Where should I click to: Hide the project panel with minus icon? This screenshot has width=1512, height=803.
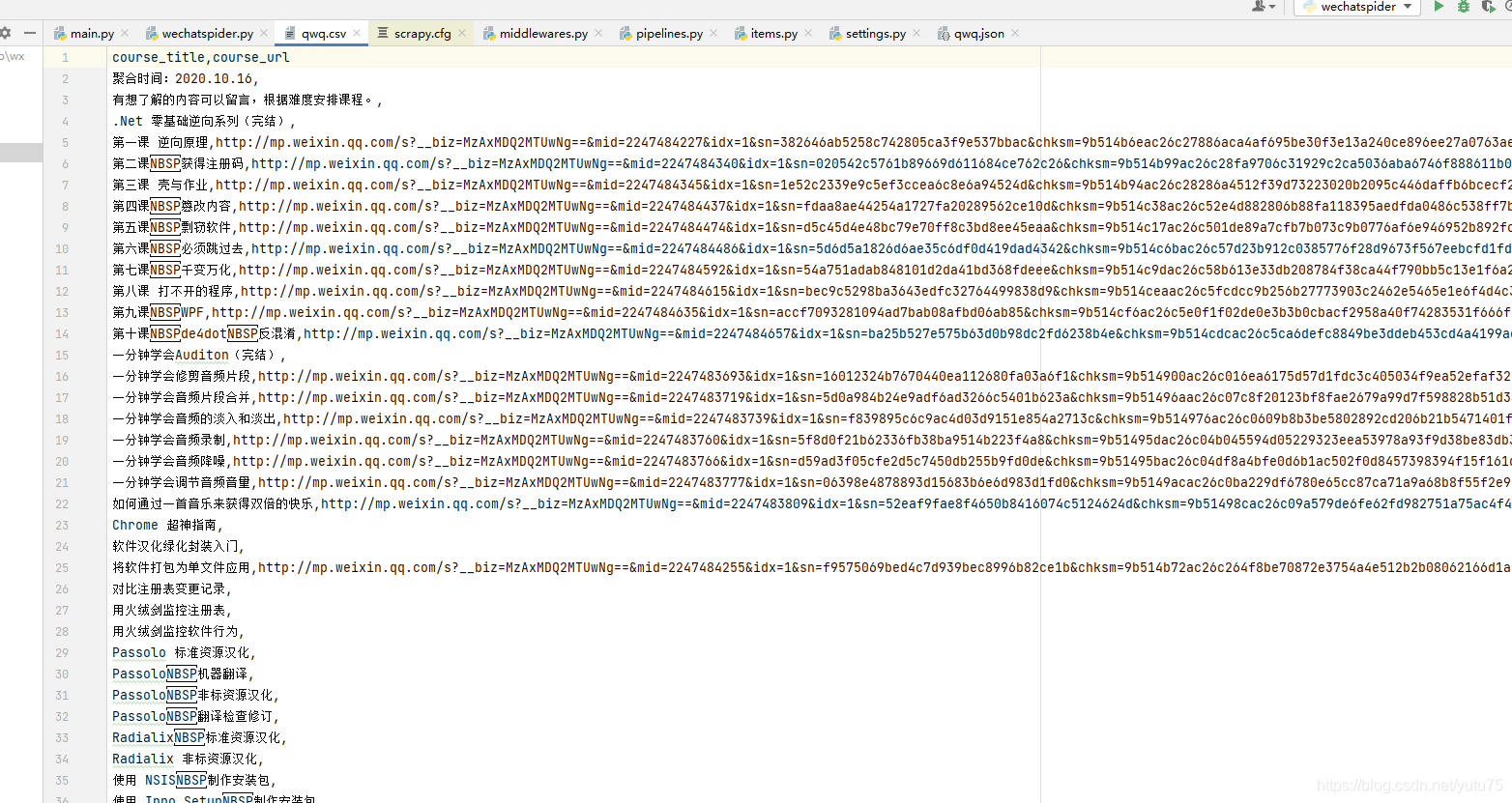tap(30, 33)
